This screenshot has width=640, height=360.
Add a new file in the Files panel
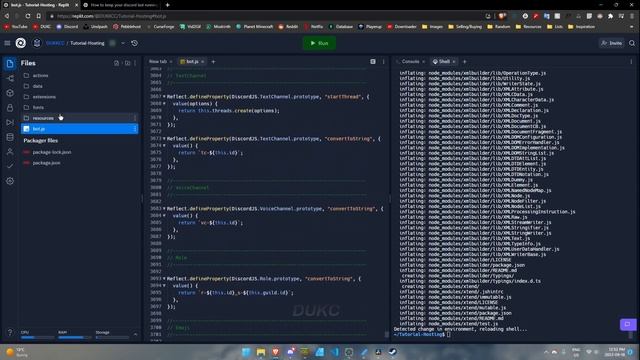117,63
